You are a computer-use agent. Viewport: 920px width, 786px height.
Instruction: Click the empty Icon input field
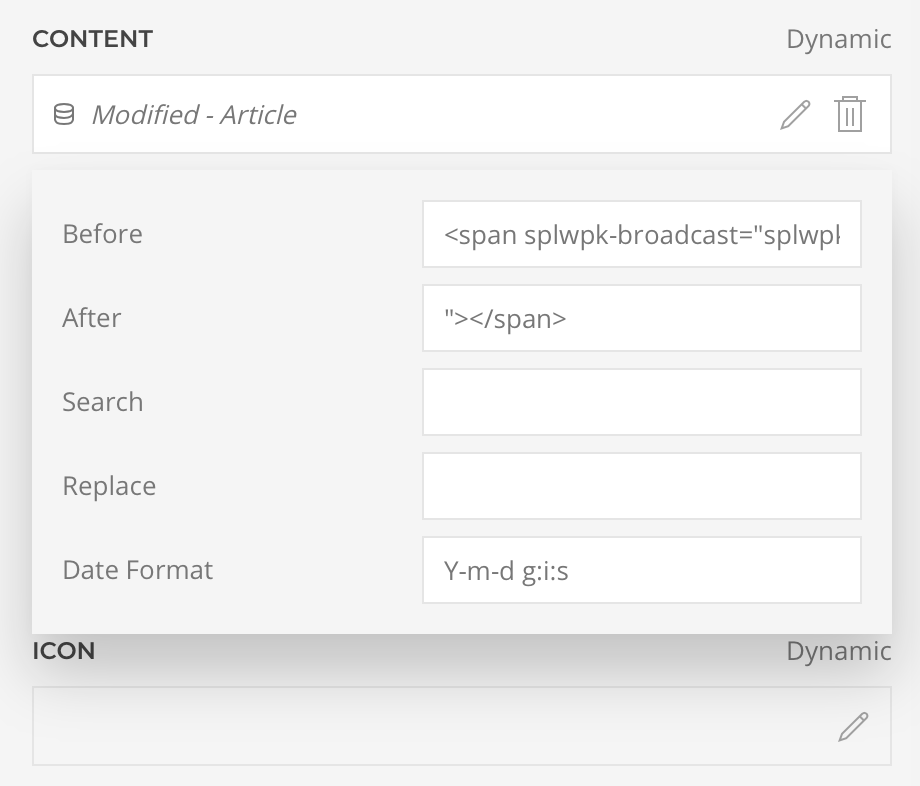(430, 727)
